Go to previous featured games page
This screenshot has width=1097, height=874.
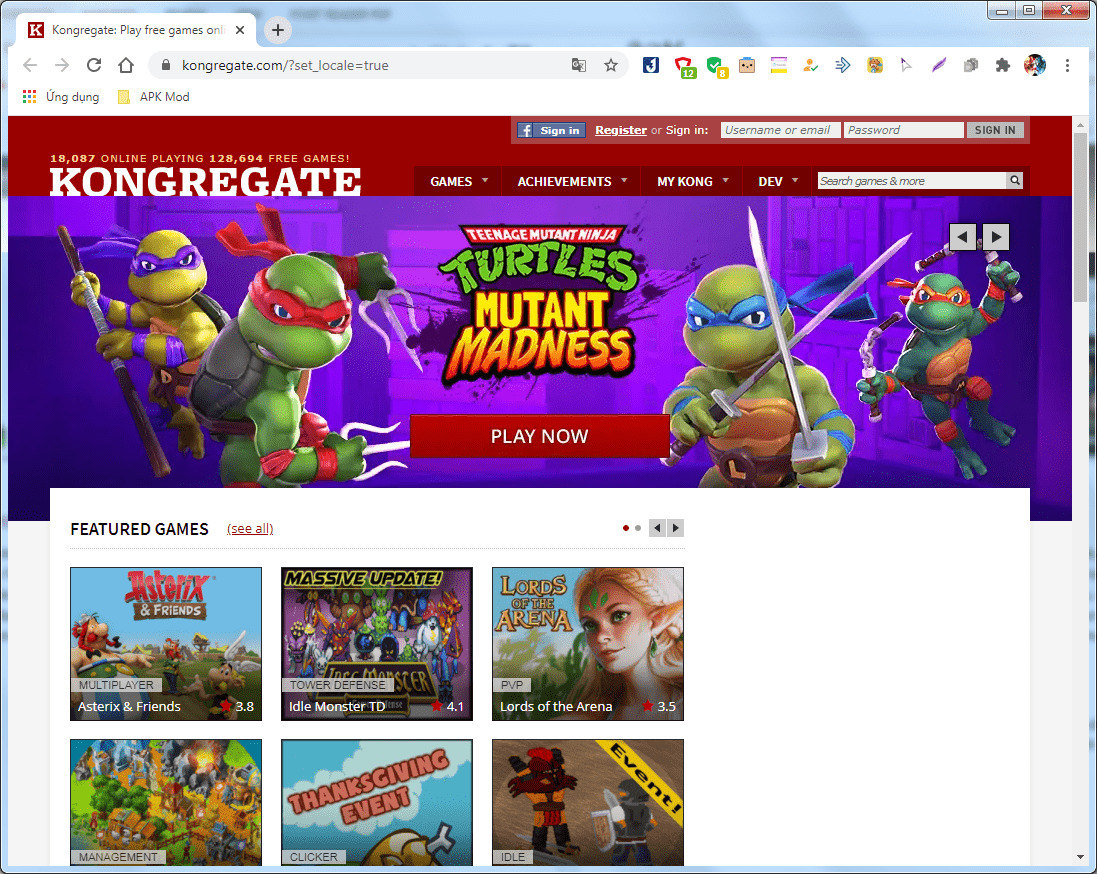tap(657, 528)
